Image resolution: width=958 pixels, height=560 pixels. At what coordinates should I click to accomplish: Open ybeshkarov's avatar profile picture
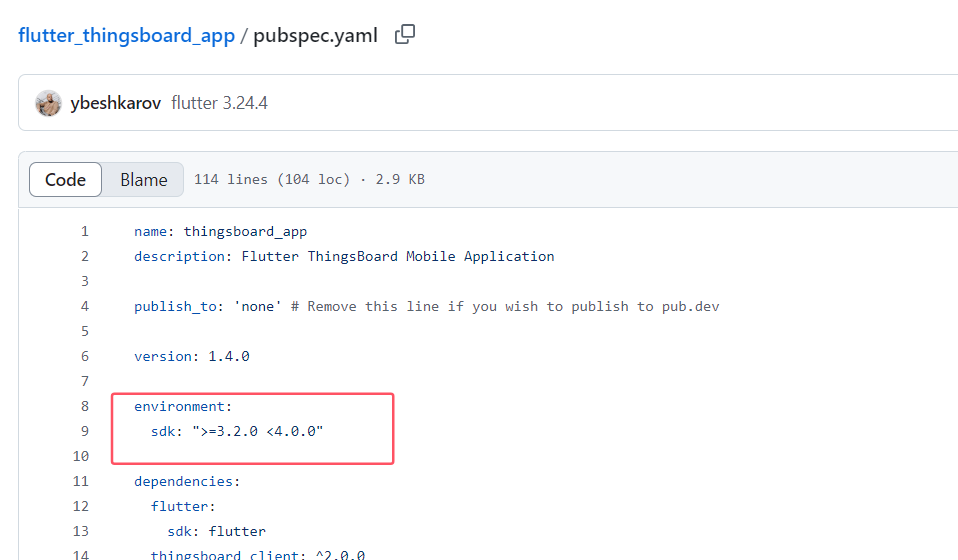click(48, 103)
